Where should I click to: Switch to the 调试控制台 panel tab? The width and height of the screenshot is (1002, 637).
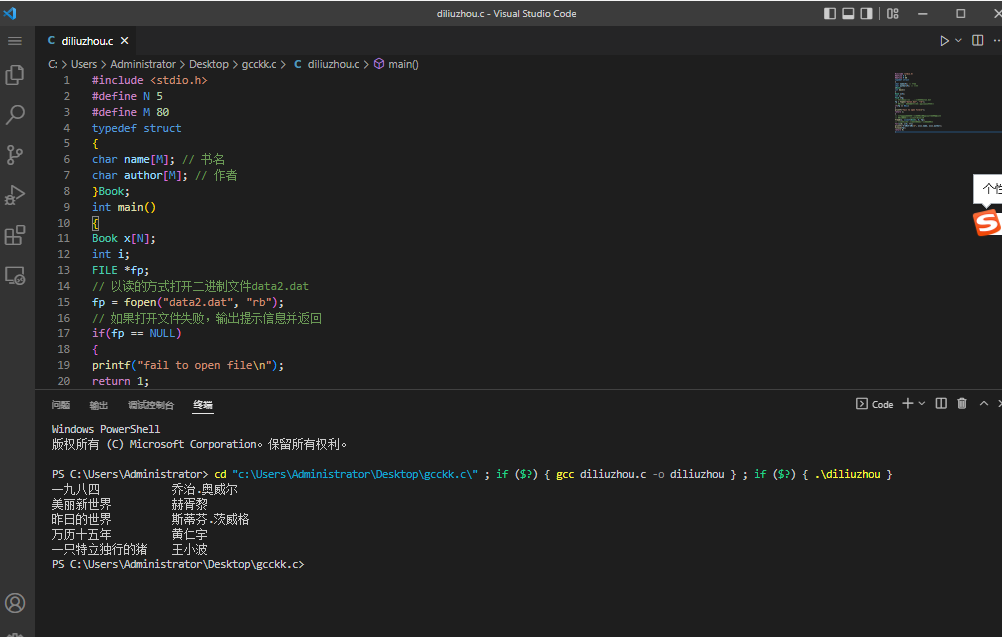[x=150, y=405]
